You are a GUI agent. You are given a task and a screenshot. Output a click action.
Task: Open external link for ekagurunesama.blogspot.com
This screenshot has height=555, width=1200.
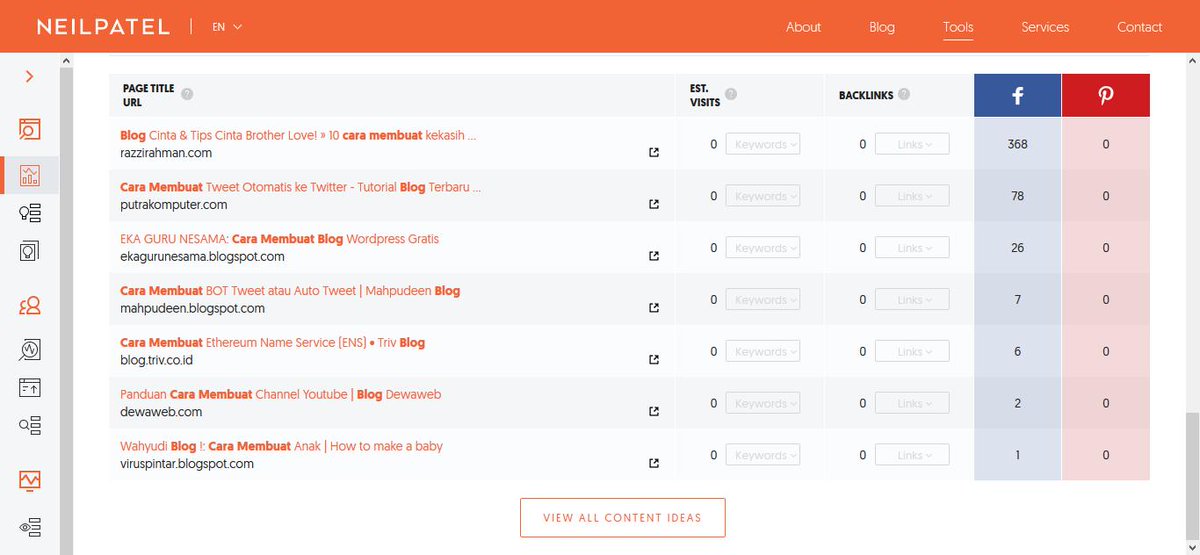point(654,256)
